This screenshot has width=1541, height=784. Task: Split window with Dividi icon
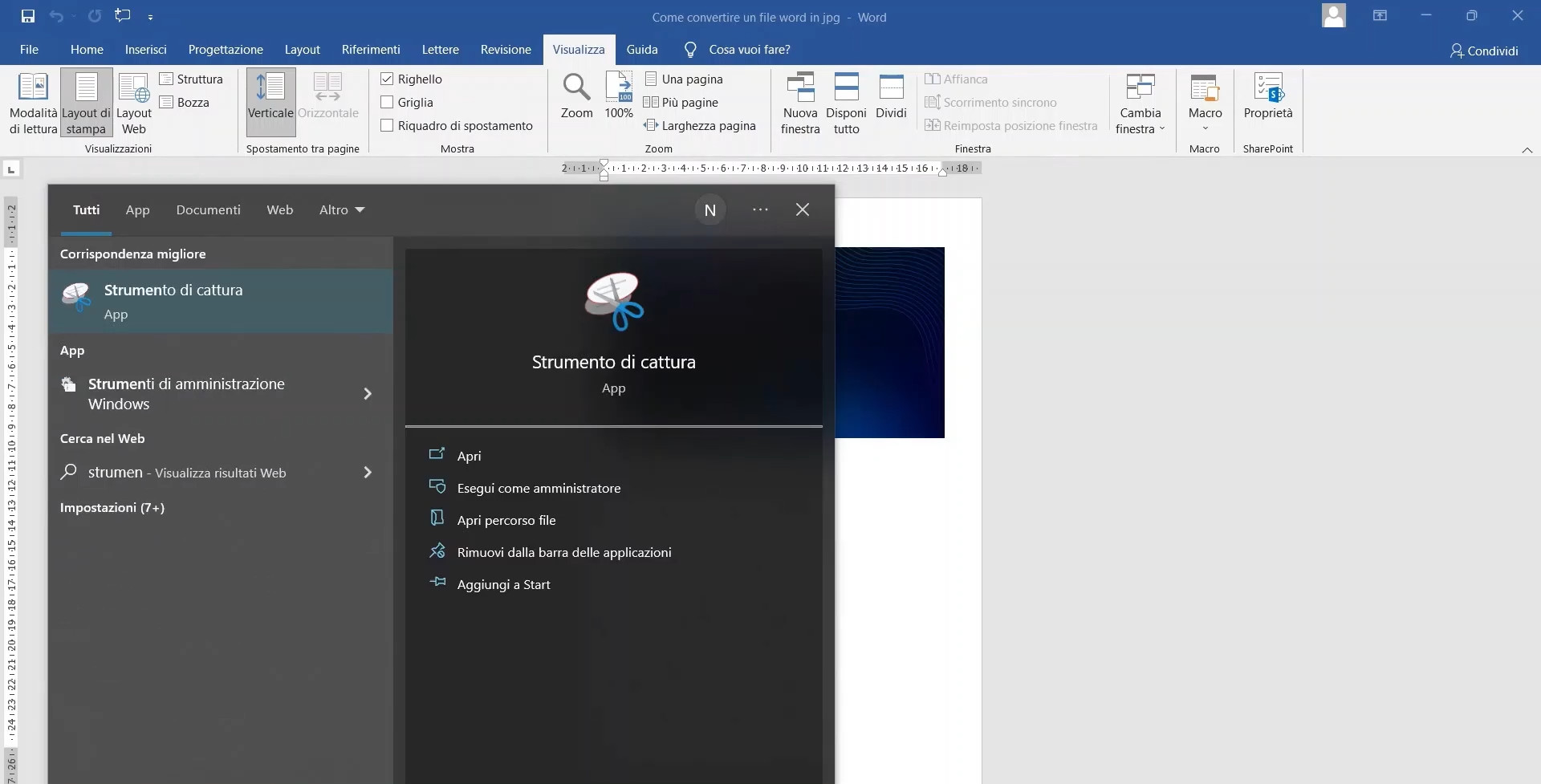891,87
